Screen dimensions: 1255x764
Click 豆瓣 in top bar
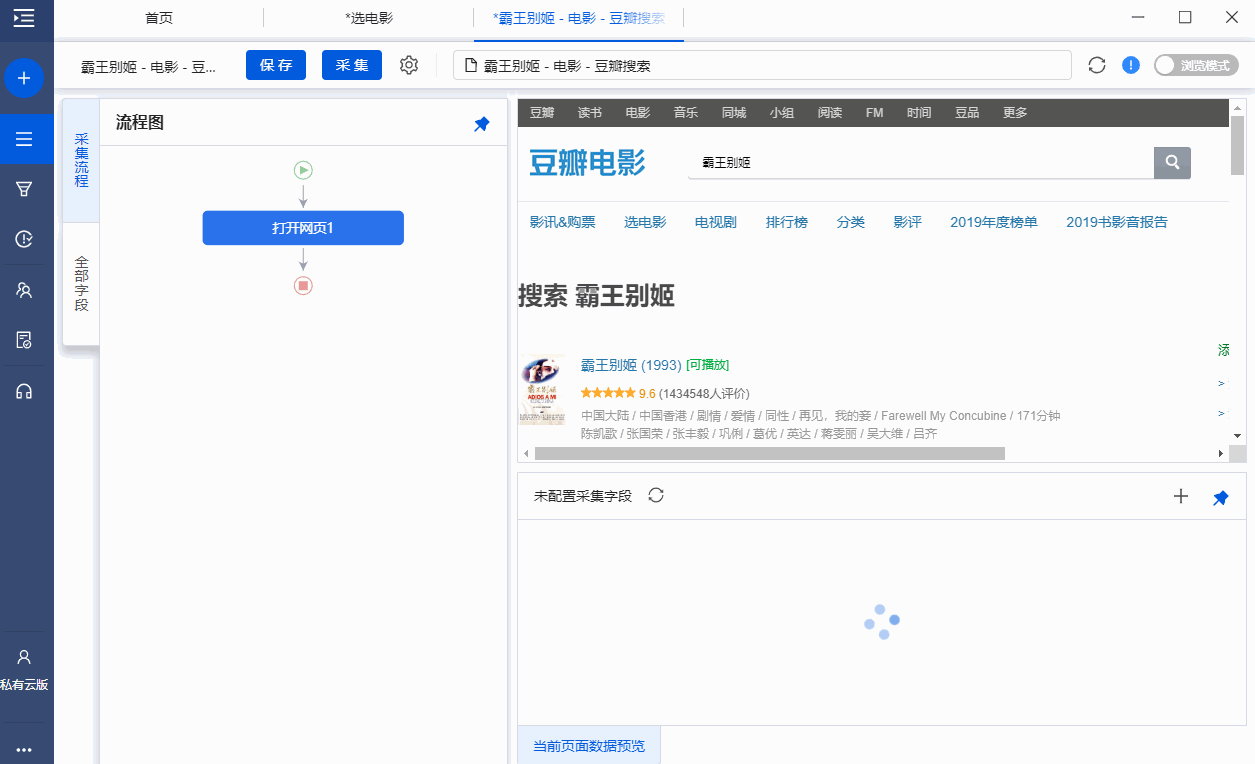pyautogui.click(x=542, y=113)
